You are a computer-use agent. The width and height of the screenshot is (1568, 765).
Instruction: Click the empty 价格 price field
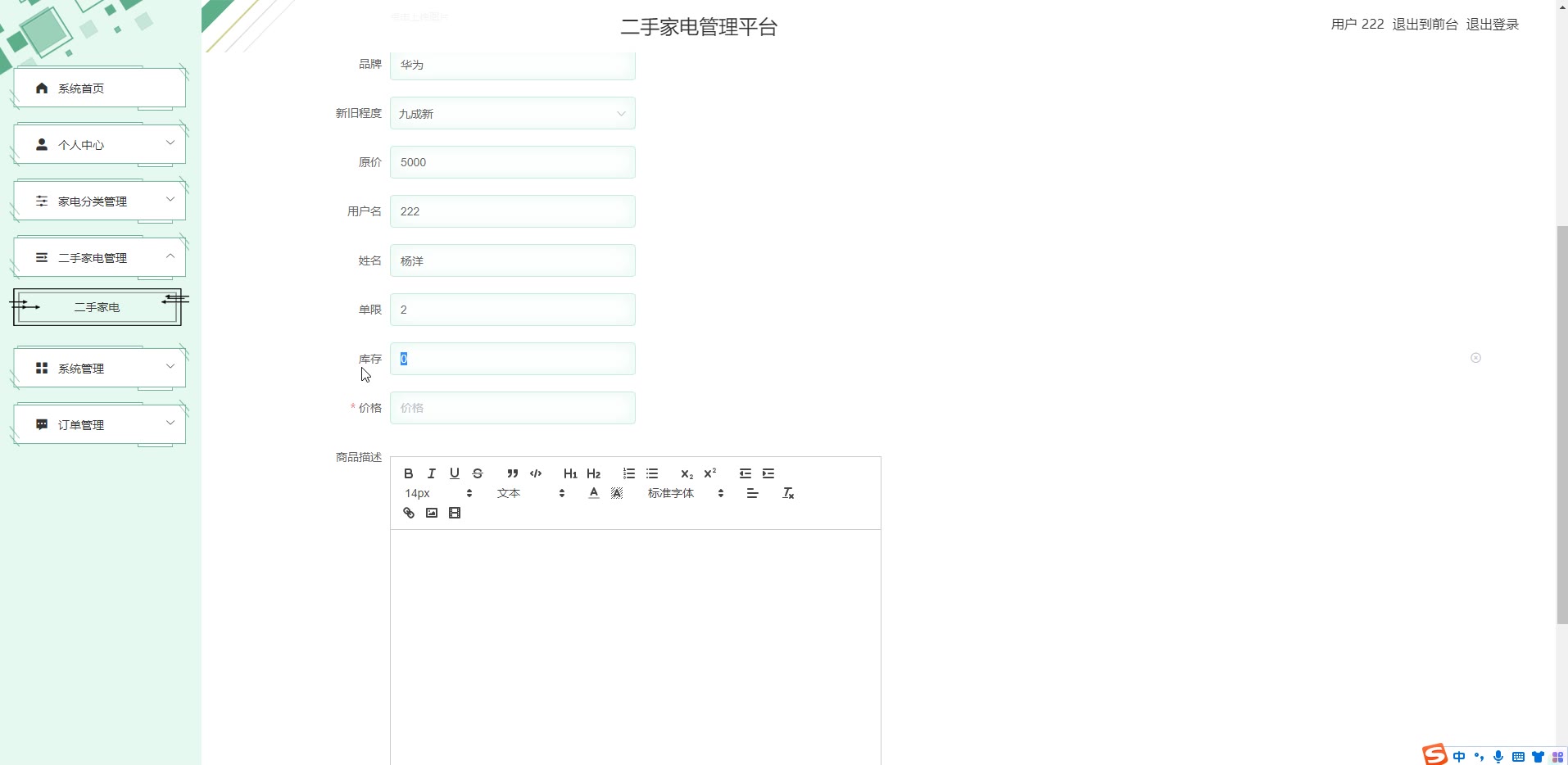(513, 408)
